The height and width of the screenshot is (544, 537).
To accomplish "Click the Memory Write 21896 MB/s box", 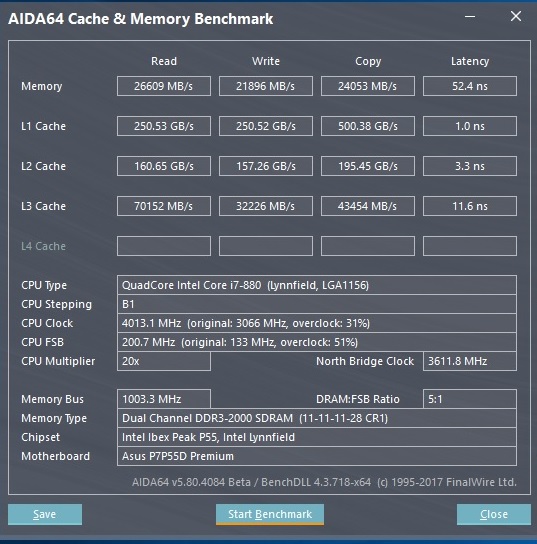I will point(266,86).
